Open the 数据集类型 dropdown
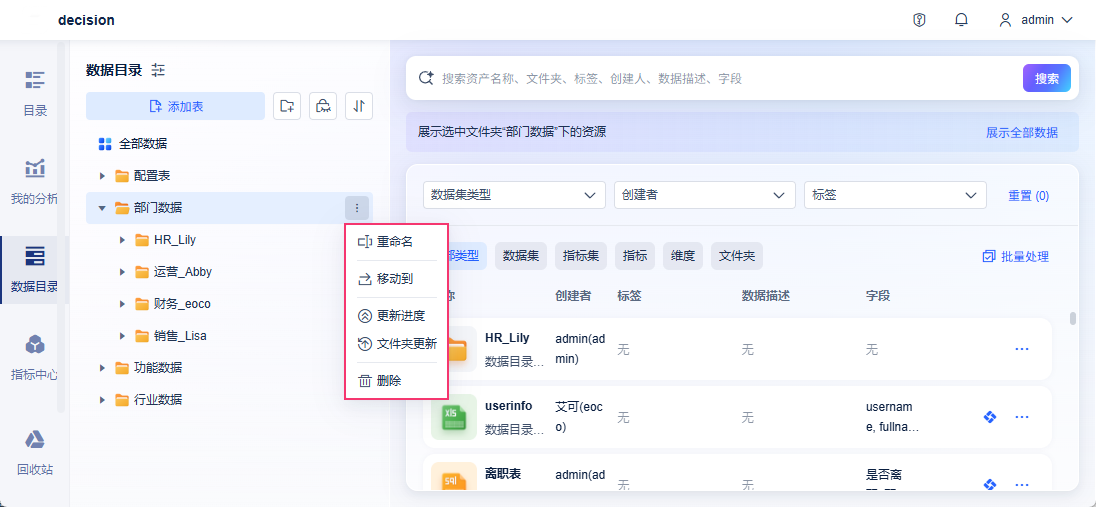Viewport: 1096px width, 507px height. (x=514, y=195)
